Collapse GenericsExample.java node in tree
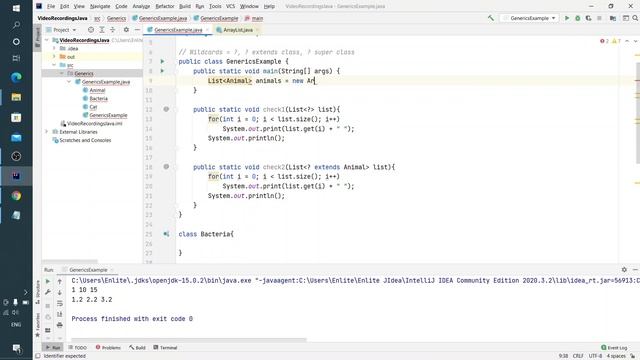The height and width of the screenshot is (360, 640). (x=69, y=82)
